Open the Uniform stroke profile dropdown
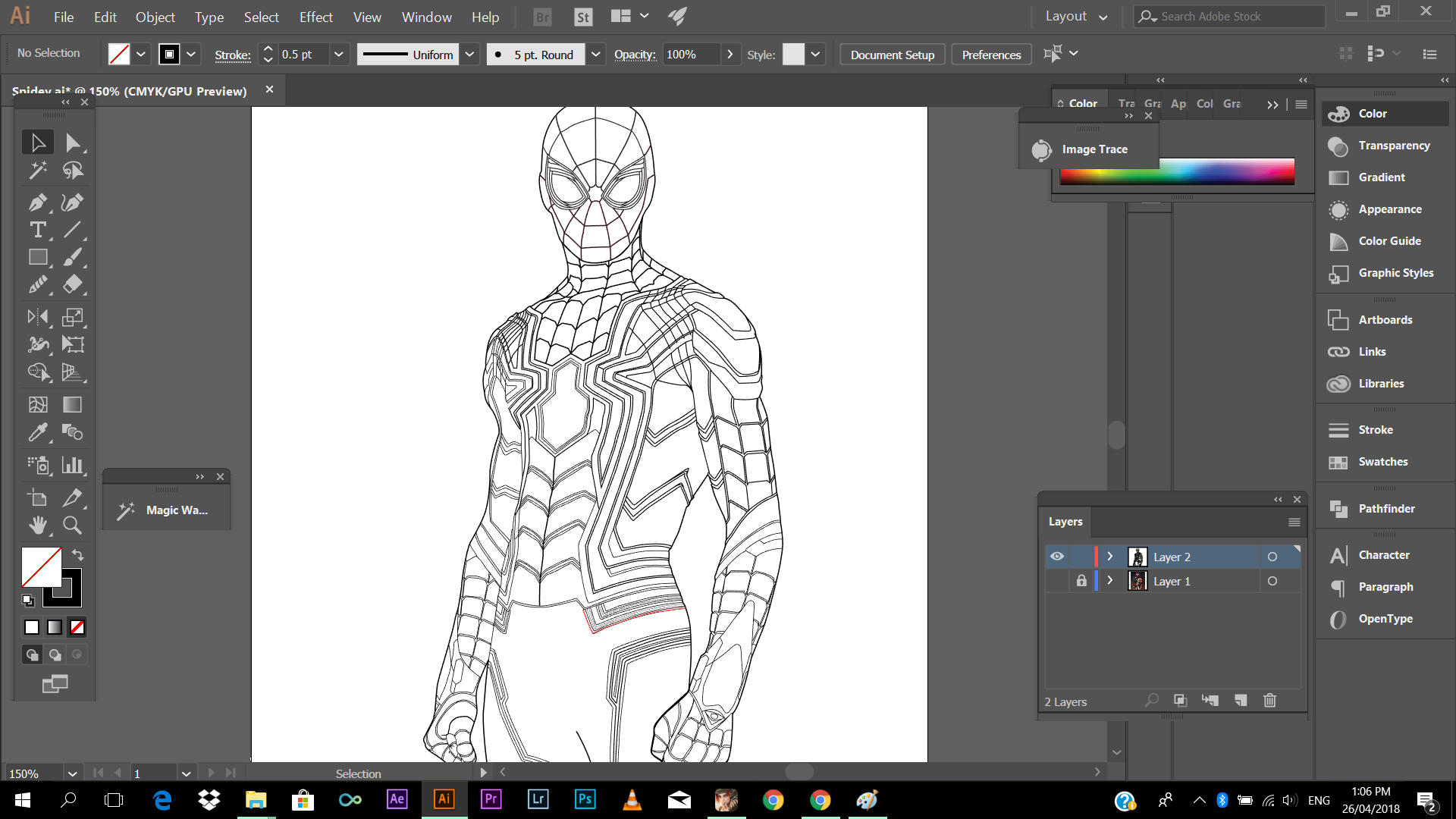 (x=470, y=55)
